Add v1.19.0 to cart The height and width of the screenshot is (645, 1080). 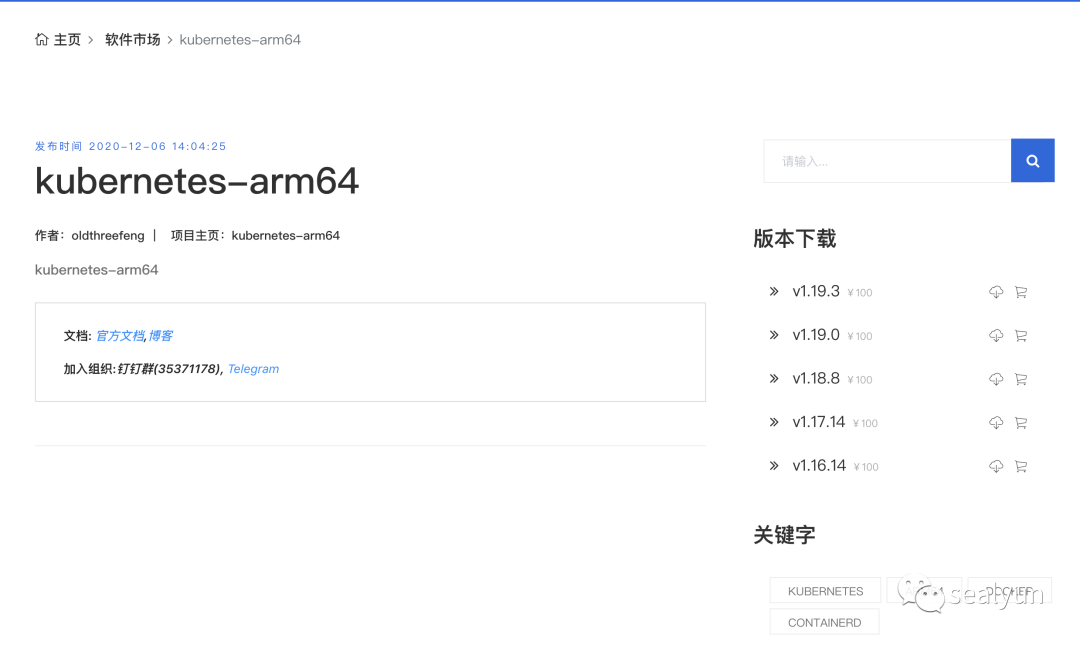(1021, 336)
